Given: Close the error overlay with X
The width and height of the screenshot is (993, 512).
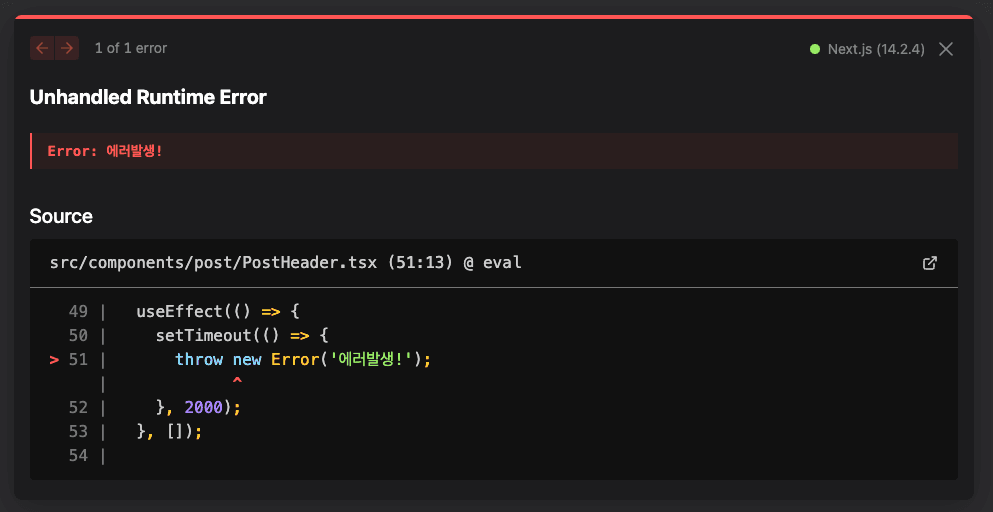Looking at the screenshot, I should click(x=946, y=49).
